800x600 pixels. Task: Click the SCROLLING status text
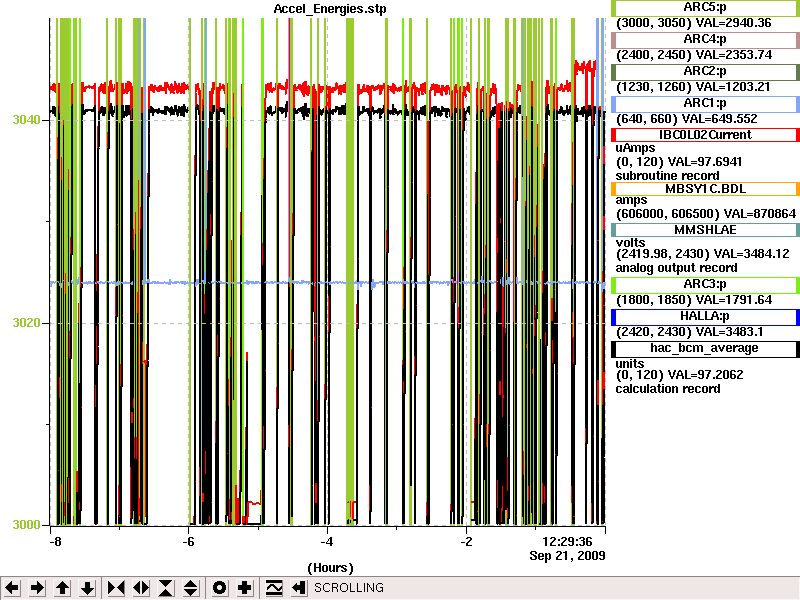point(349,588)
